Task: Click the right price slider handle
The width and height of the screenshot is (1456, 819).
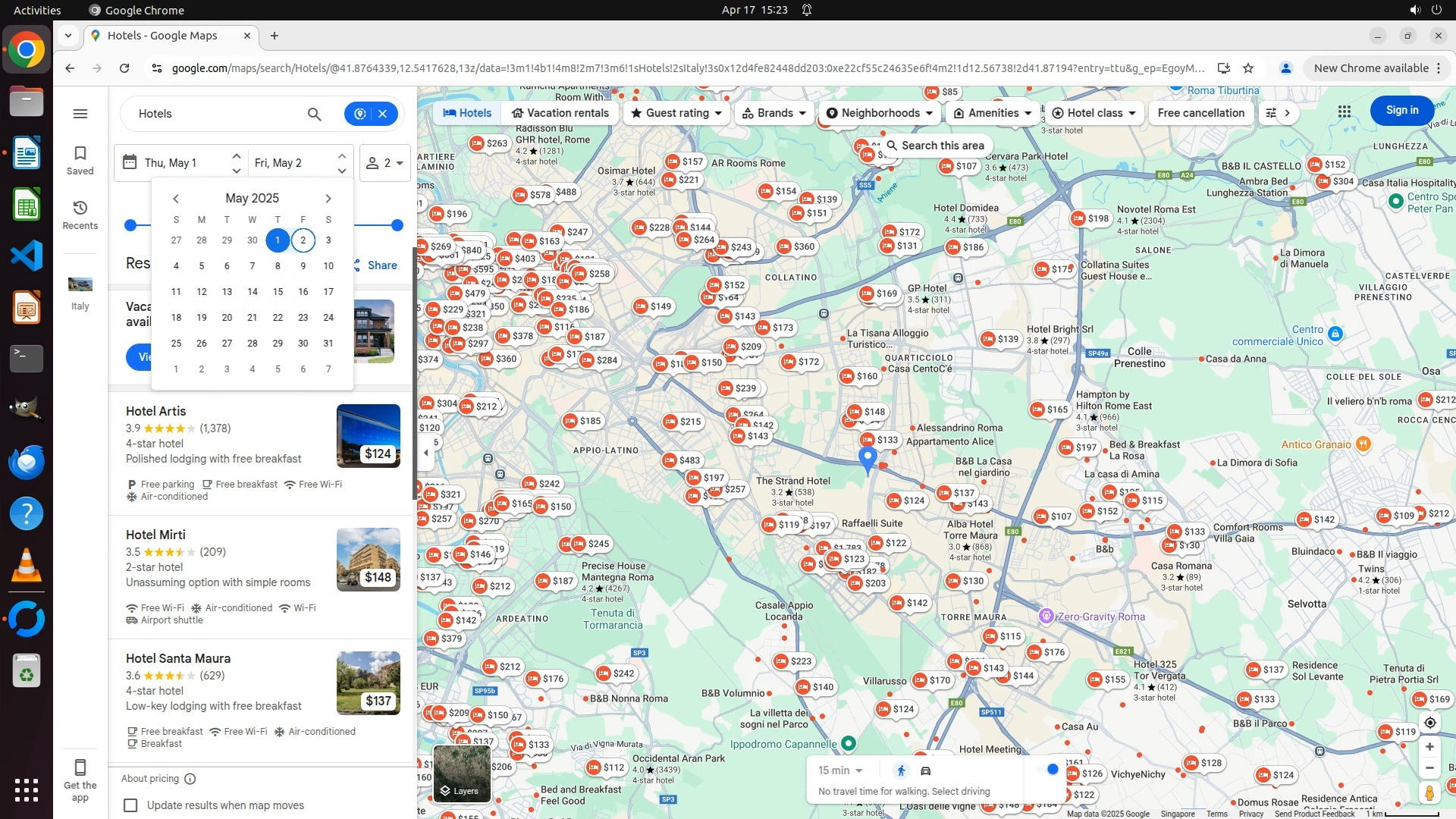Action: click(397, 225)
